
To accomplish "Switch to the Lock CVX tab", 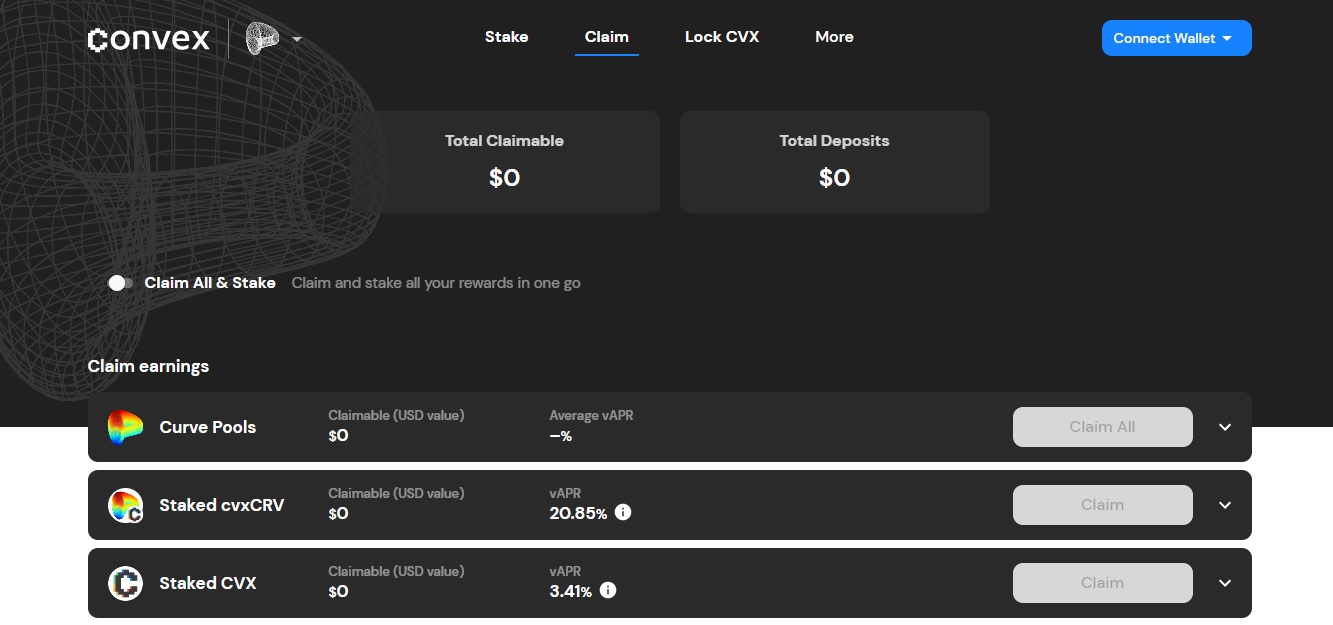I will tap(721, 37).
